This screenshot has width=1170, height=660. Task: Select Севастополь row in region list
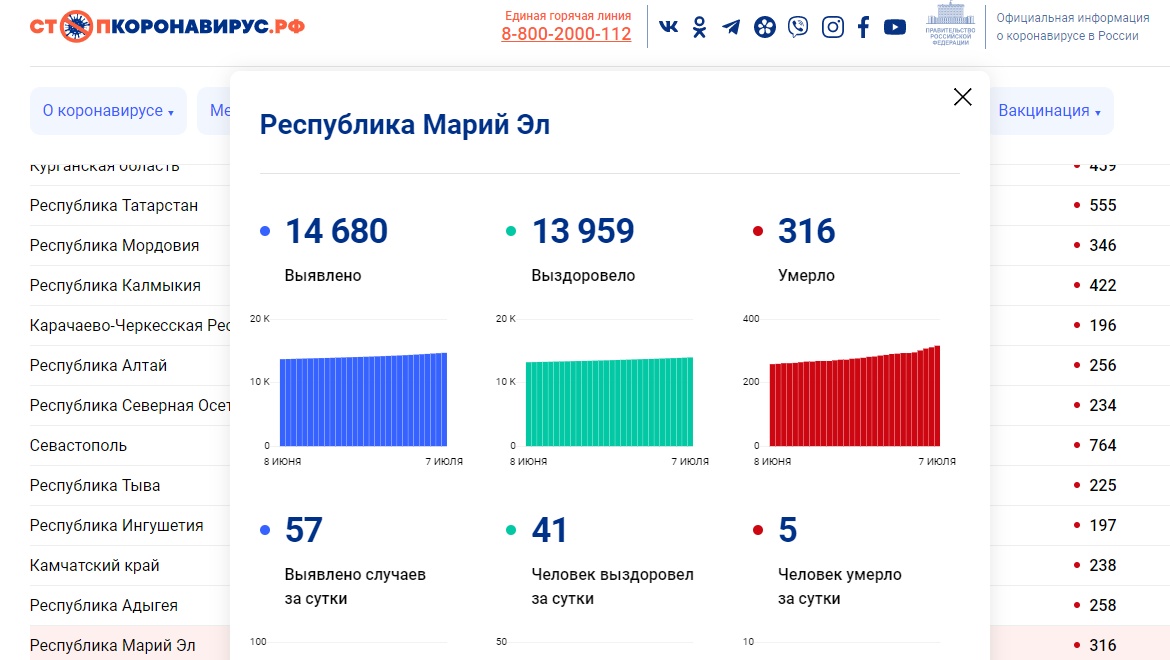coord(78,445)
